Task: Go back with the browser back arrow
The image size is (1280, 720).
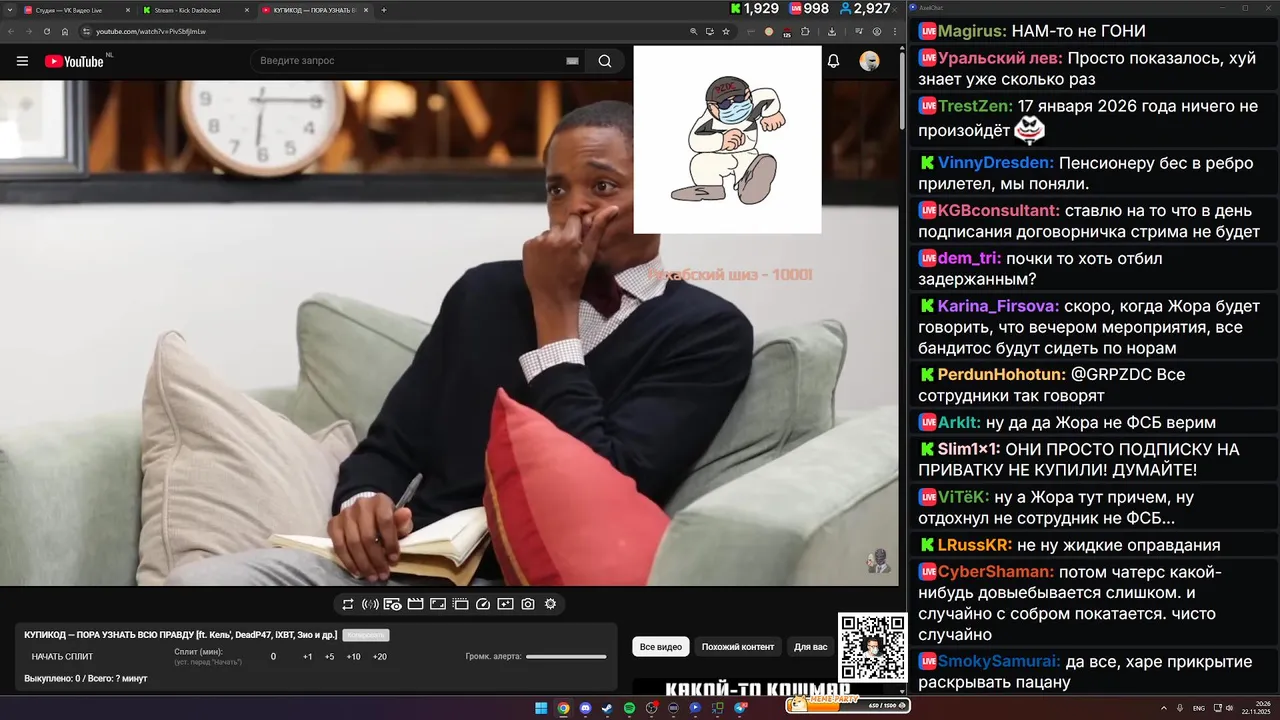Action: click(11, 31)
